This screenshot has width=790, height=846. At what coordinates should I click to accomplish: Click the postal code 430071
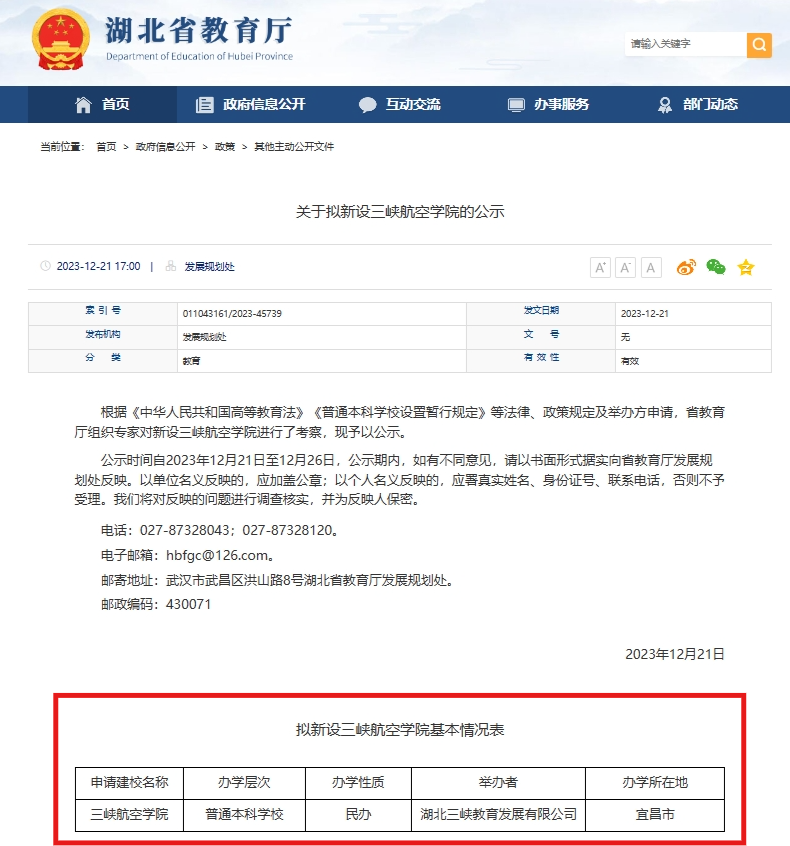(188, 604)
